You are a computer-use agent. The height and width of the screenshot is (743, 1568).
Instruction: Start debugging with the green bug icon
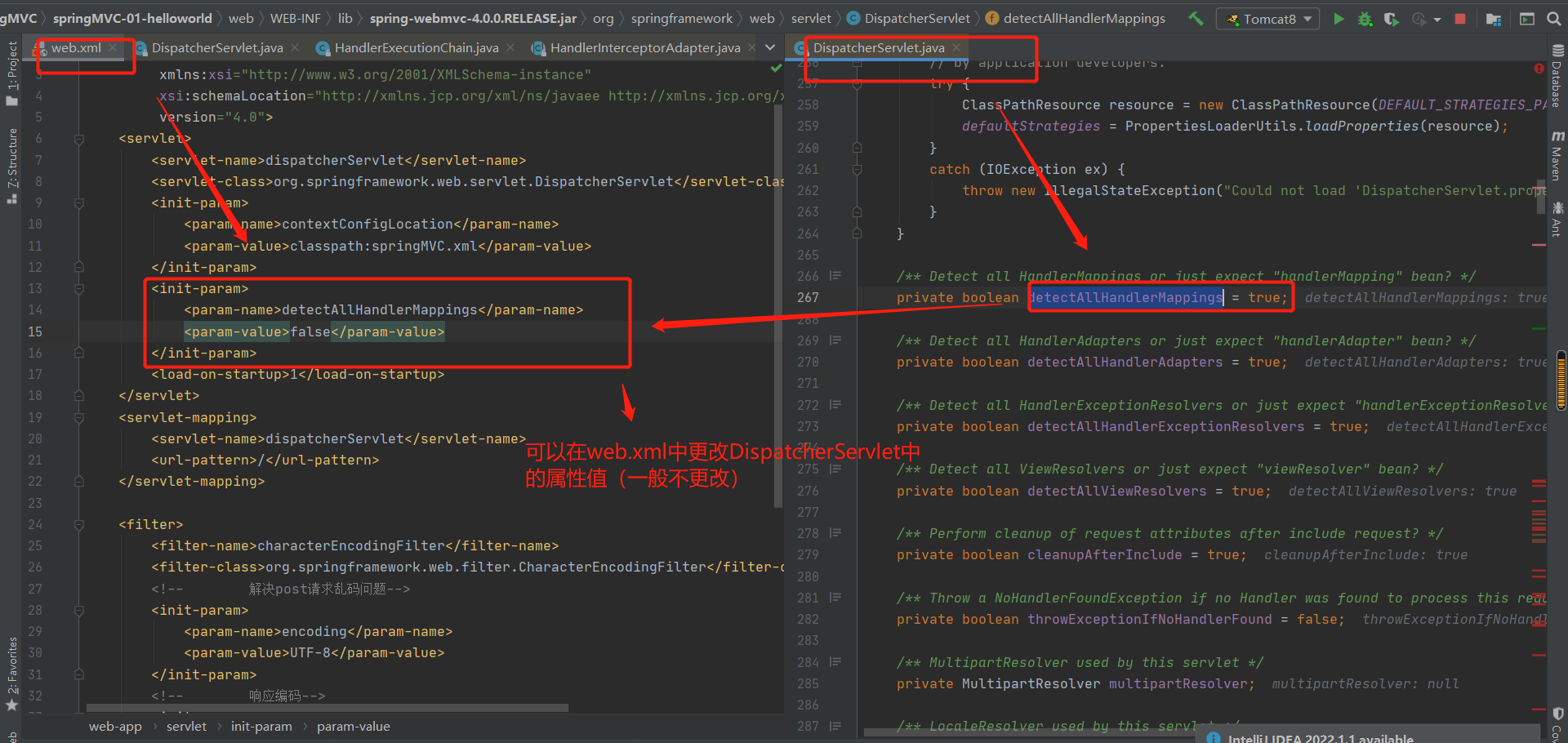[1365, 19]
